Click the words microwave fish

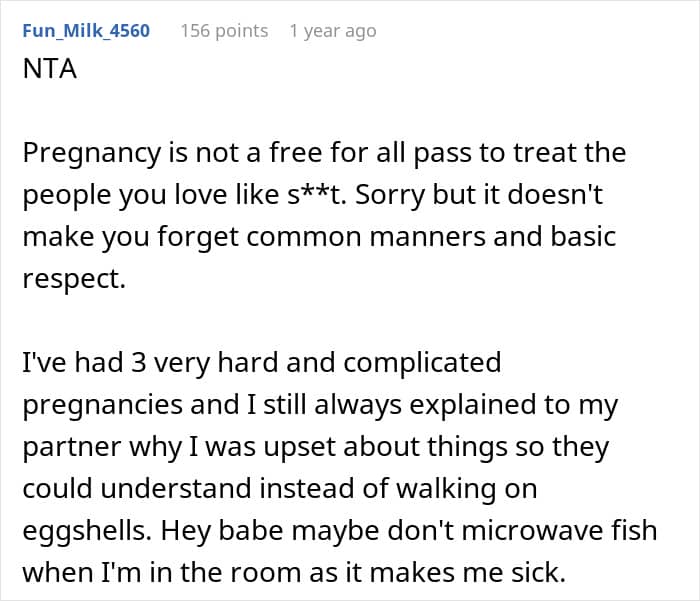point(559,530)
